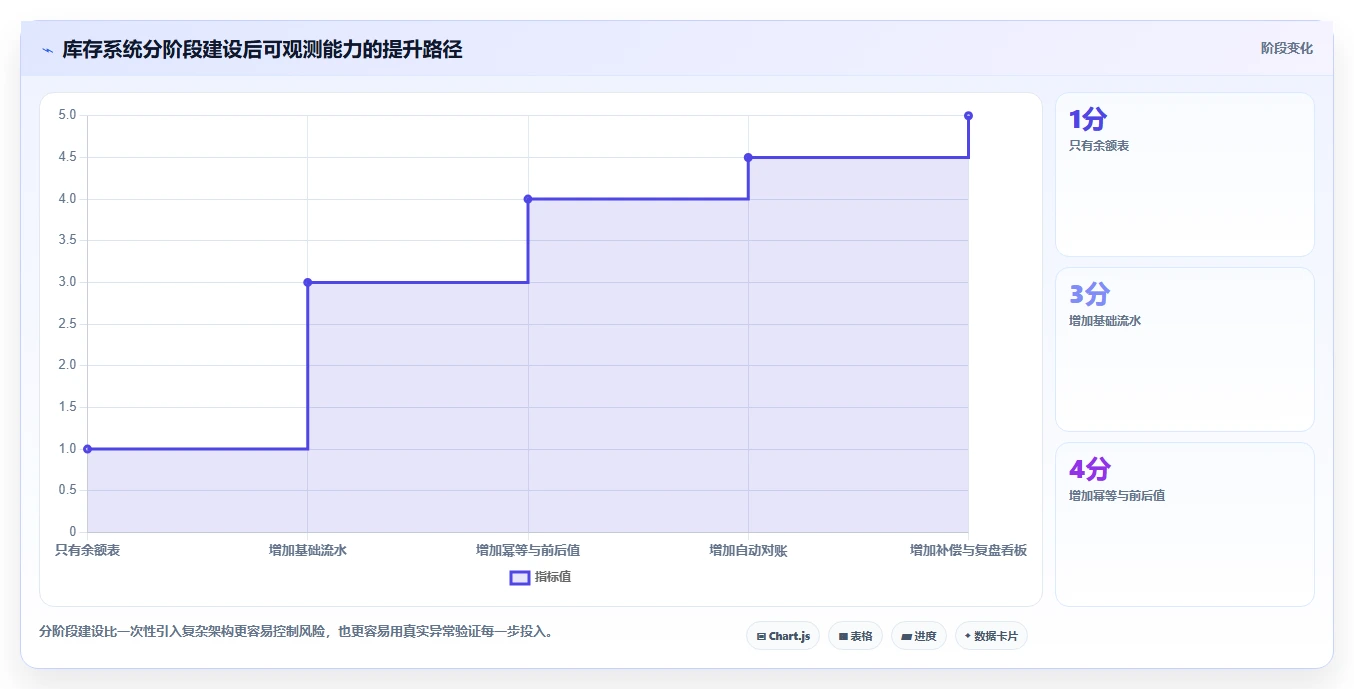Open the 3分 增加基础流水 card
The height and width of the screenshot is (689, 1354).
point(1185,350)
